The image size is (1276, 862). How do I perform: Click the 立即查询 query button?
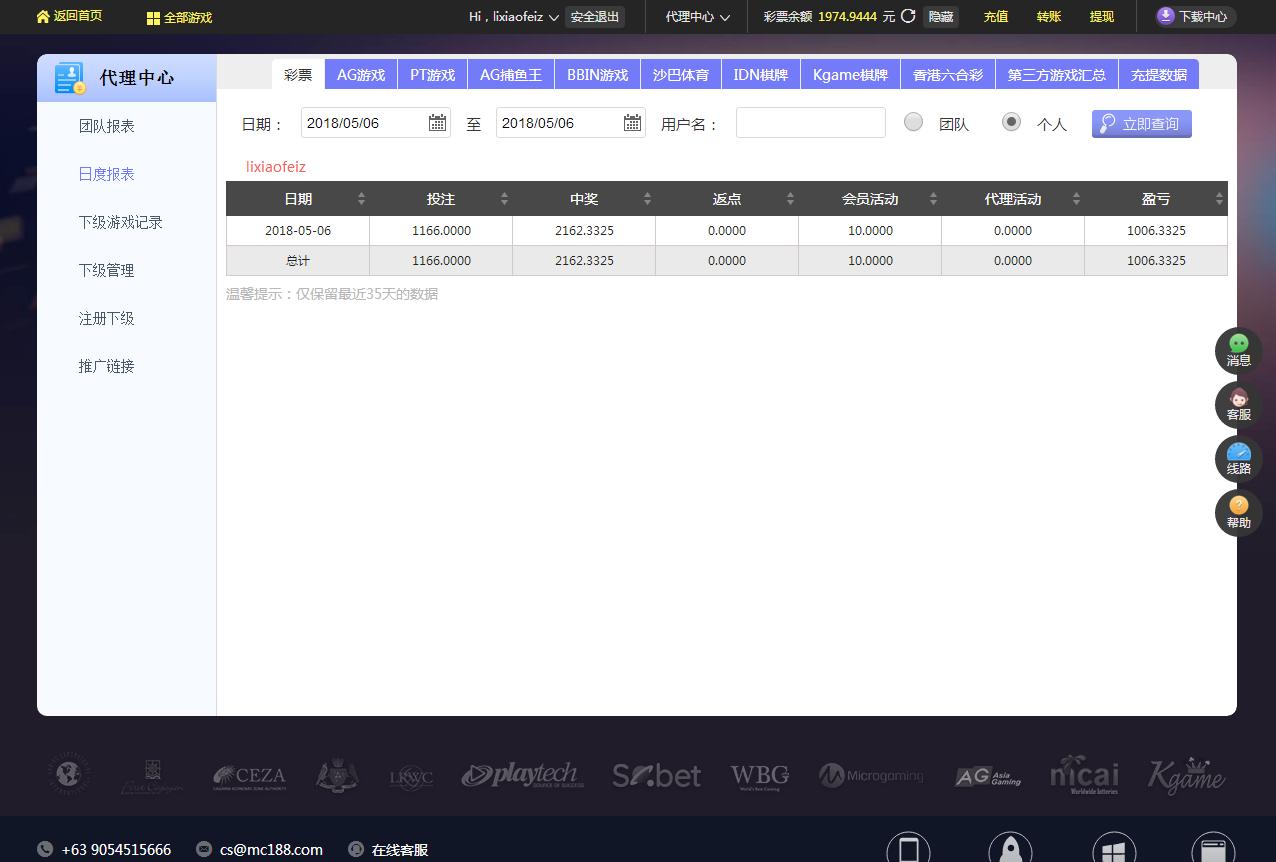[1141, 123]
